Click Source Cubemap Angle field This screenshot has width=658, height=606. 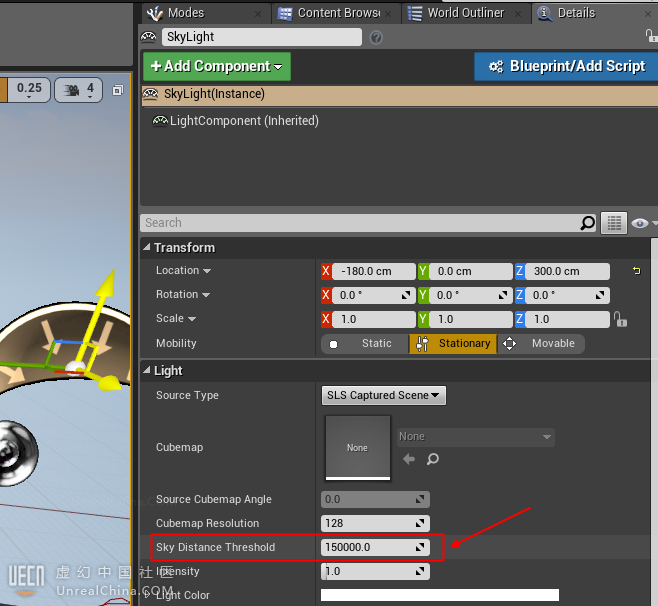375,499
